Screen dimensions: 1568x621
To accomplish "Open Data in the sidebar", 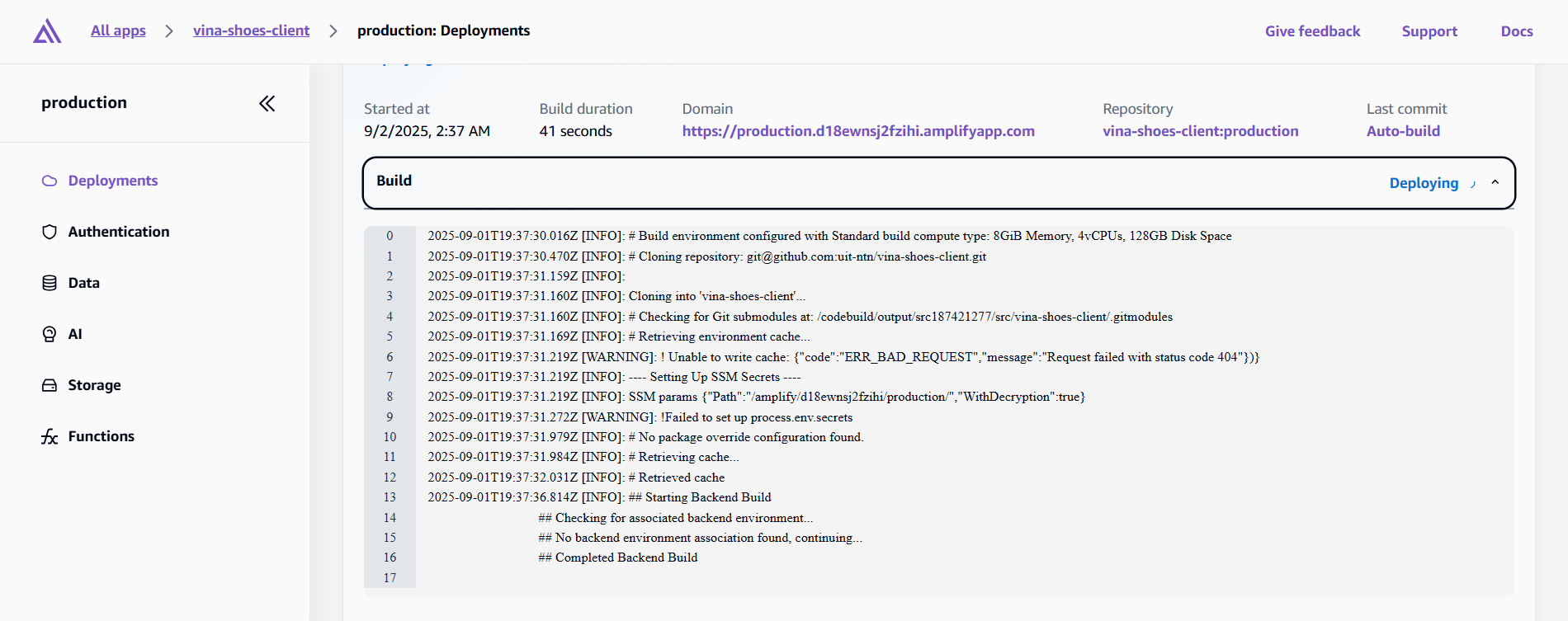I will click(x=84, y=283).
